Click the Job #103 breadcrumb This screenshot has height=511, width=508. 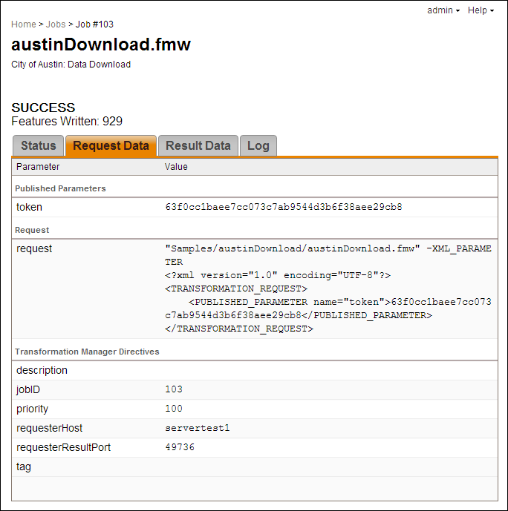pyautogui.click(x=95, y=24)
